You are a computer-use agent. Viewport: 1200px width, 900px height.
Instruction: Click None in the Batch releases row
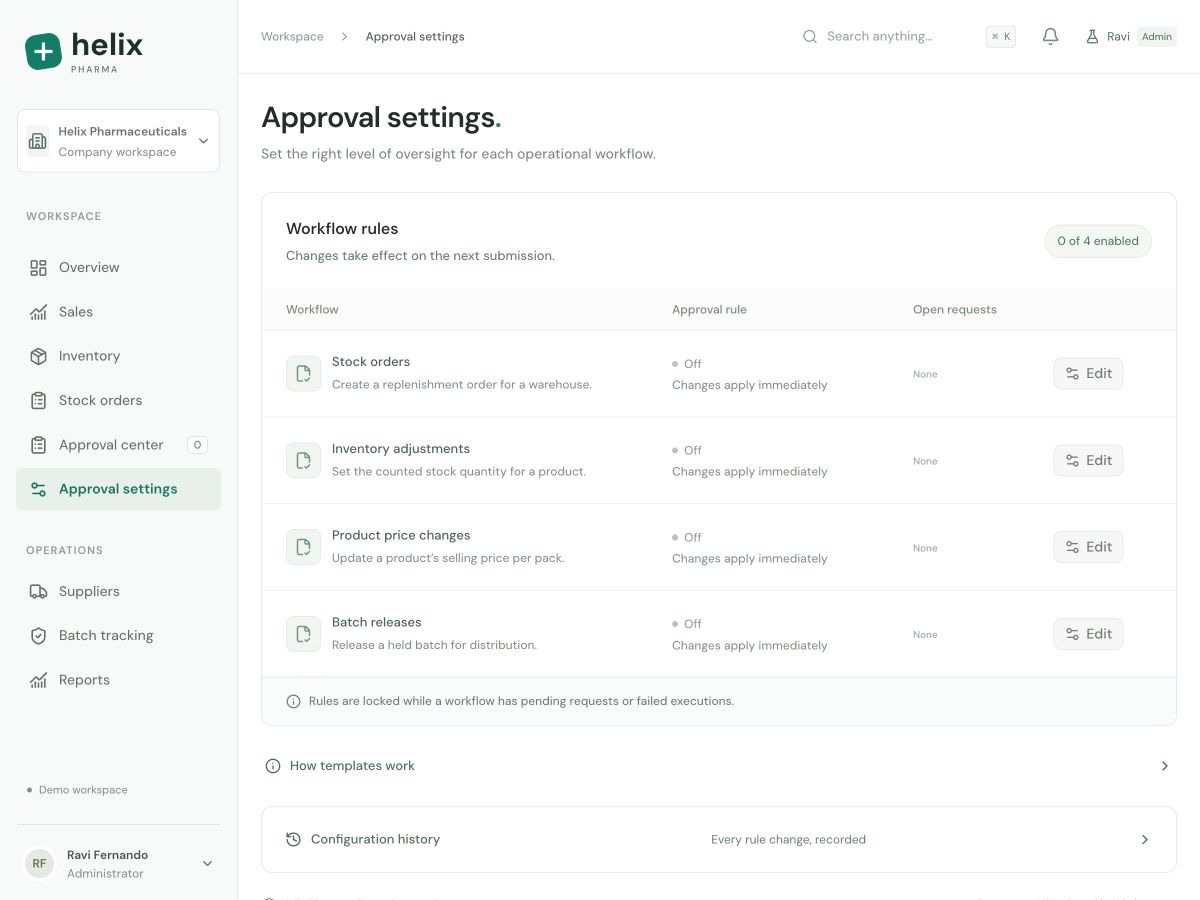925,635
